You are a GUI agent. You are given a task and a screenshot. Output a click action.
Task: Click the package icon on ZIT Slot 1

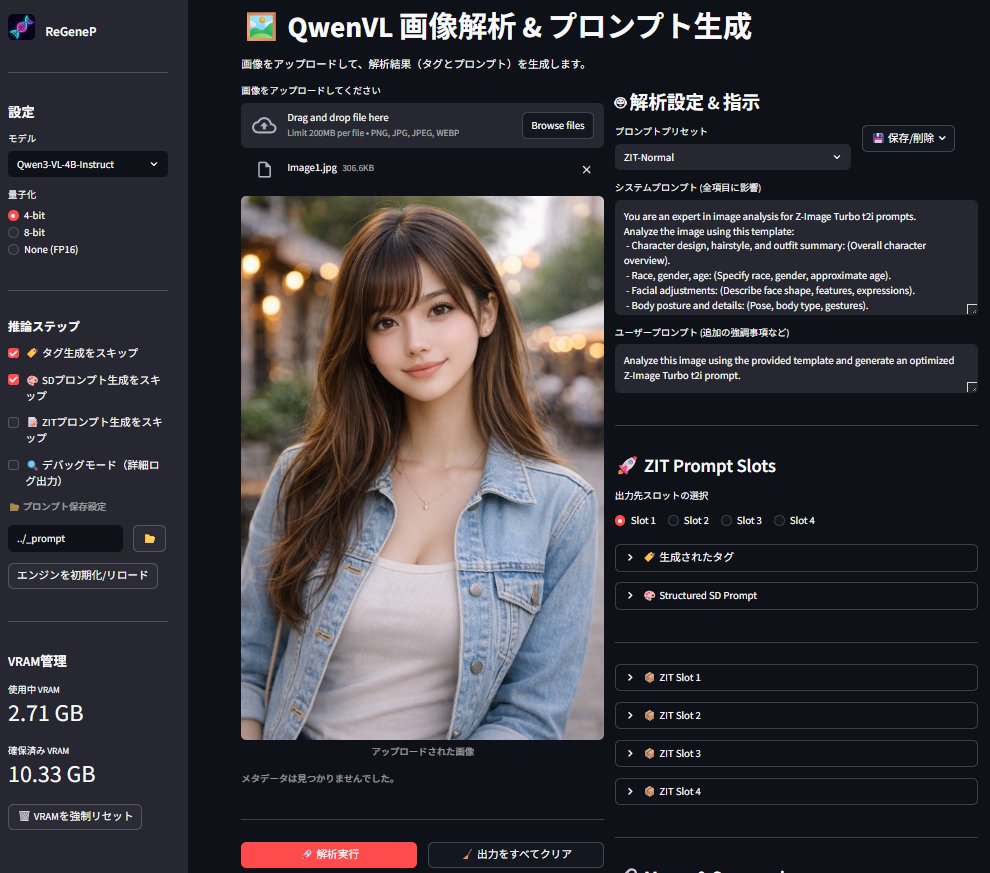[x=651, y=677]
